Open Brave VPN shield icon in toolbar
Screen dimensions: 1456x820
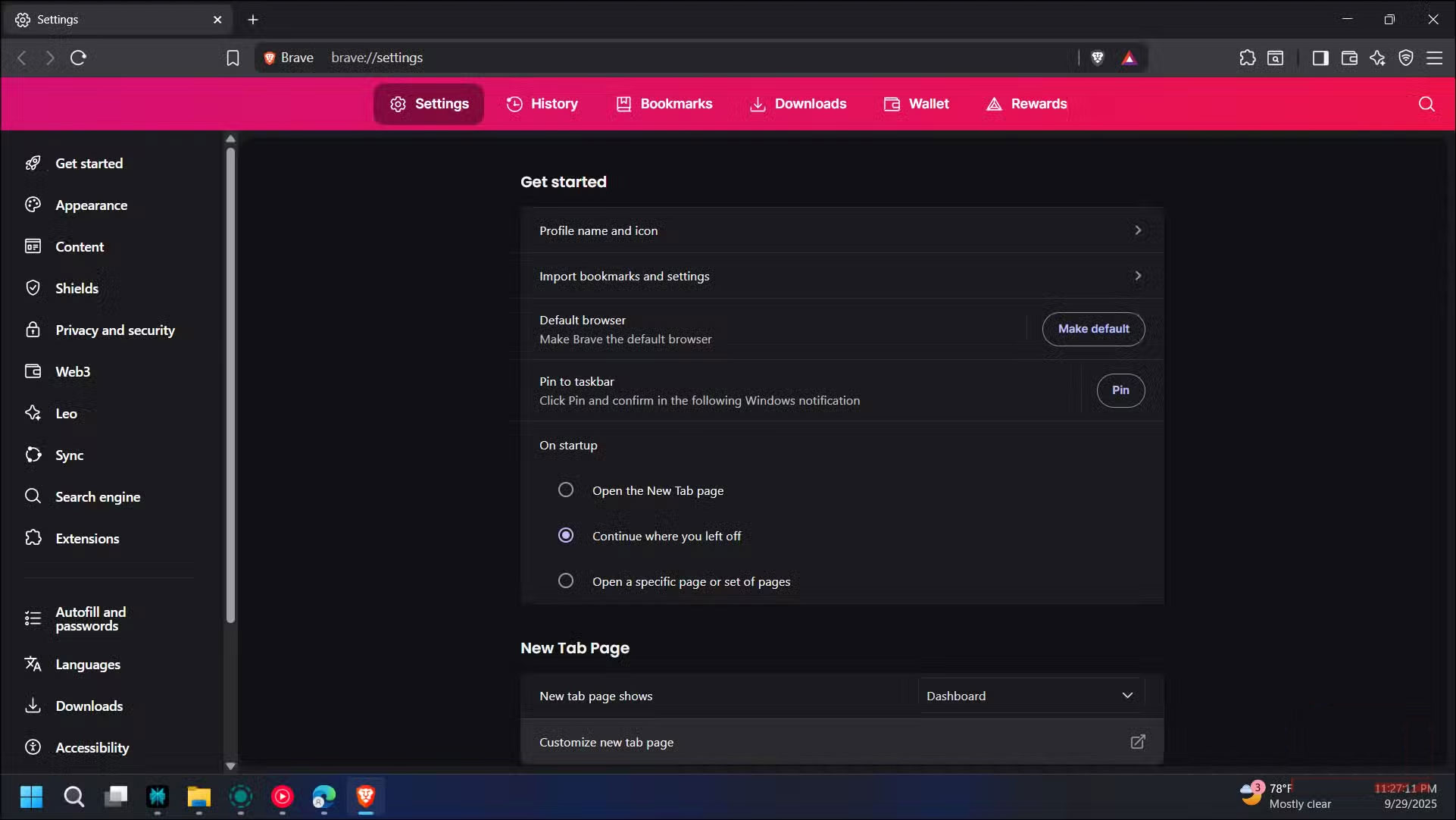click(x=1406, y=58)
